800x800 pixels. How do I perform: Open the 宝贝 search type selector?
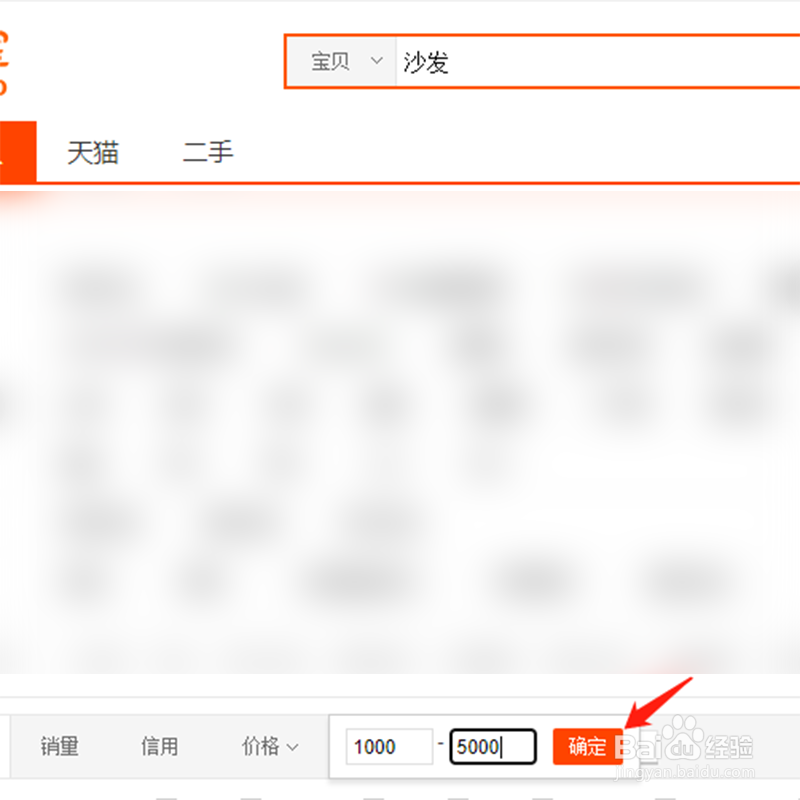341,61
